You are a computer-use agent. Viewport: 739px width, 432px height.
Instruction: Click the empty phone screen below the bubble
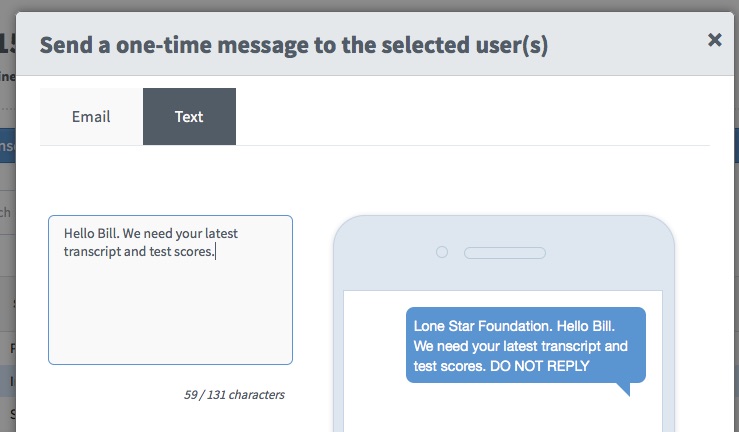[x=503, y=410]
